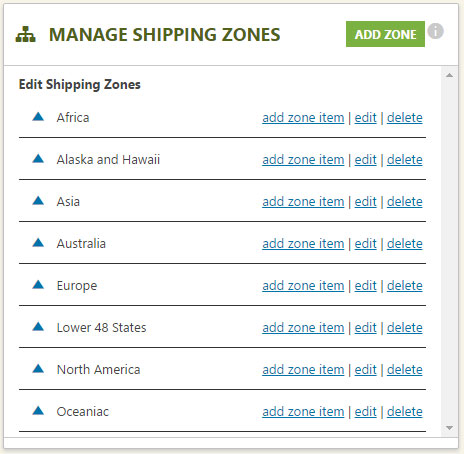Click the green Add Zone button
The image size is (464, 454).
[x=385, y=34]
